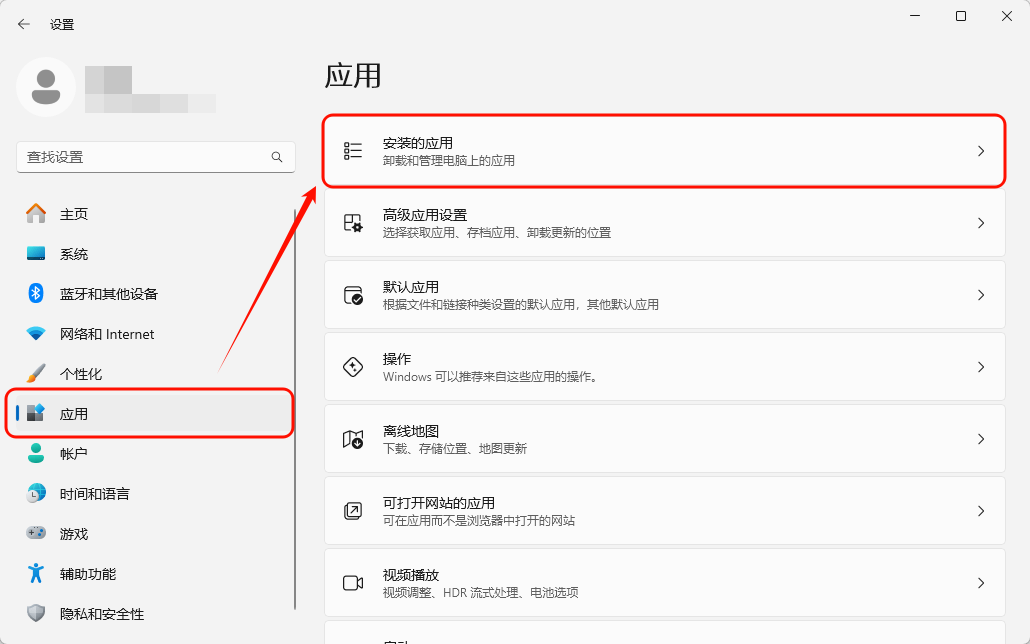Click the 隐私和安全性 shield icon
The width and height of the screenshot is (1030, 644).
(36, 613)
